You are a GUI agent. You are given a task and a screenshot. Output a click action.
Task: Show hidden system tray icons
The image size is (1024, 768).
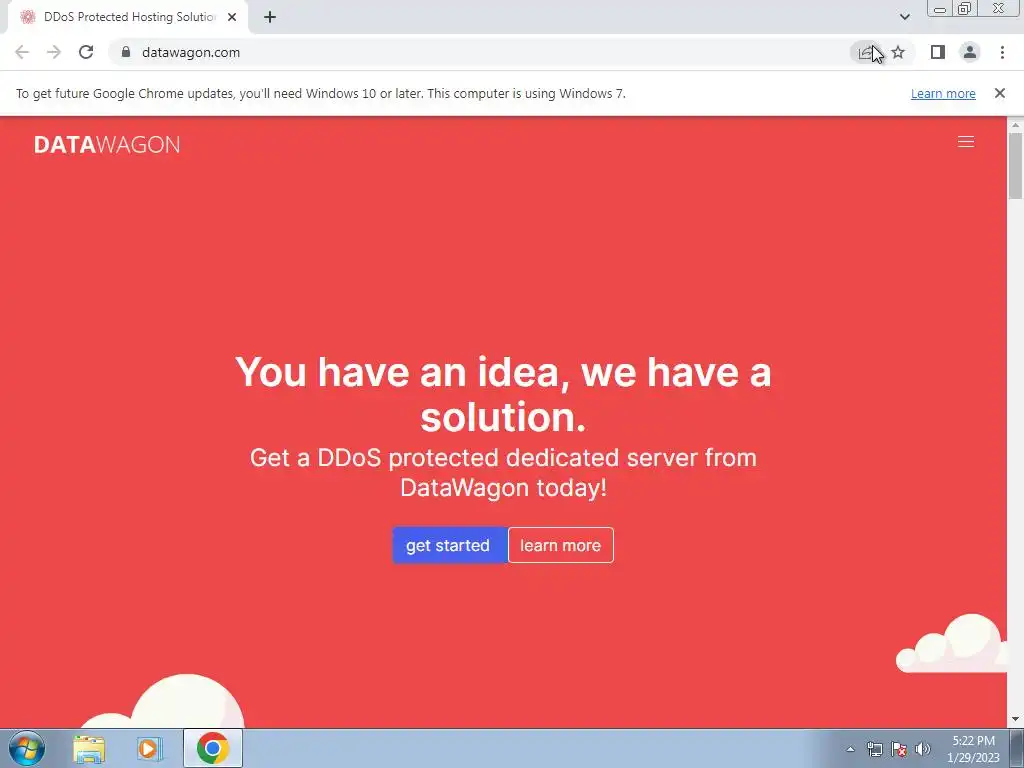point(850,749)
